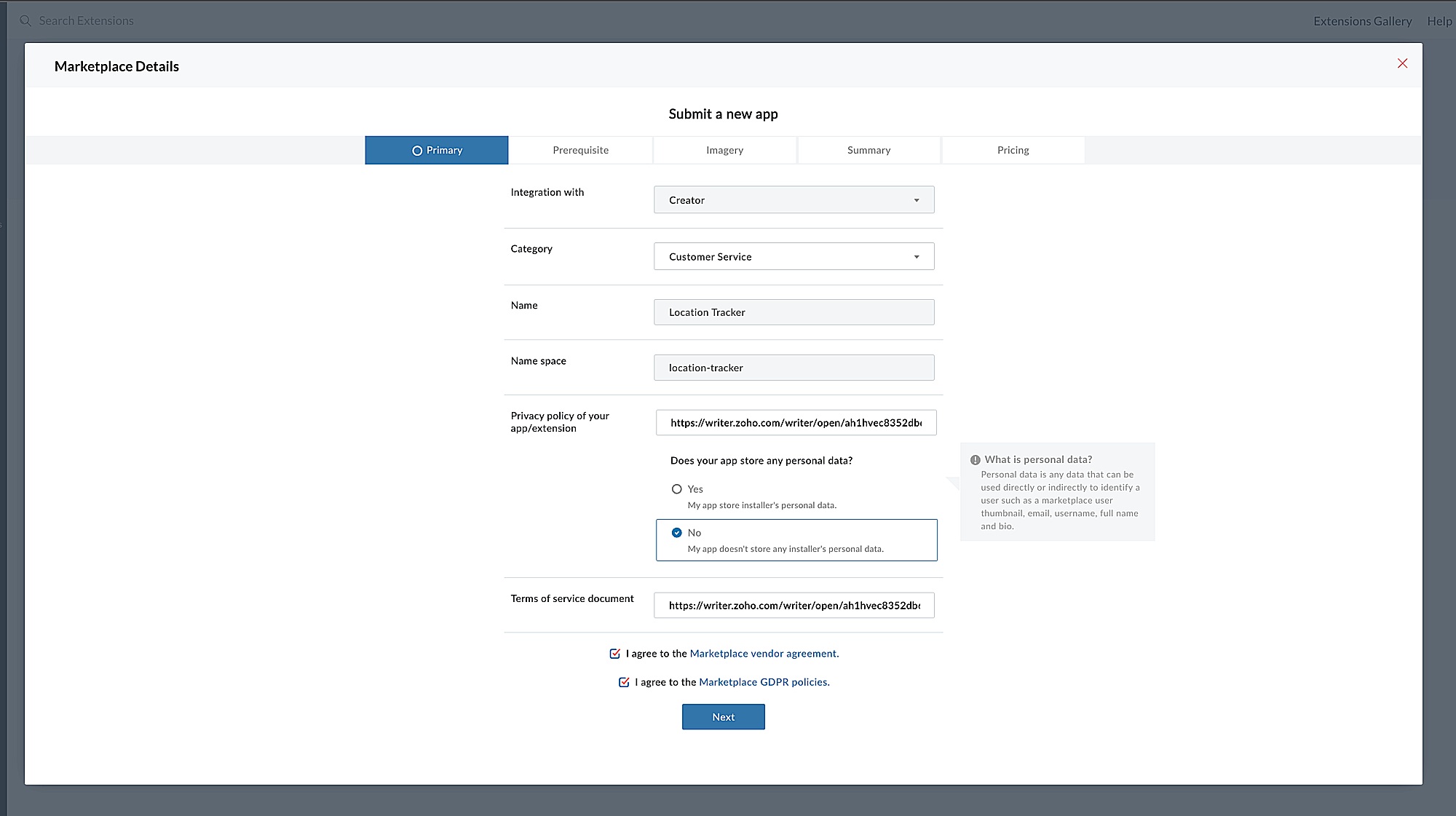Open the Marketplace GDPR policies link
This screenshot has height=816, width=1456.
pyautogui.click(x=764, y=682)
